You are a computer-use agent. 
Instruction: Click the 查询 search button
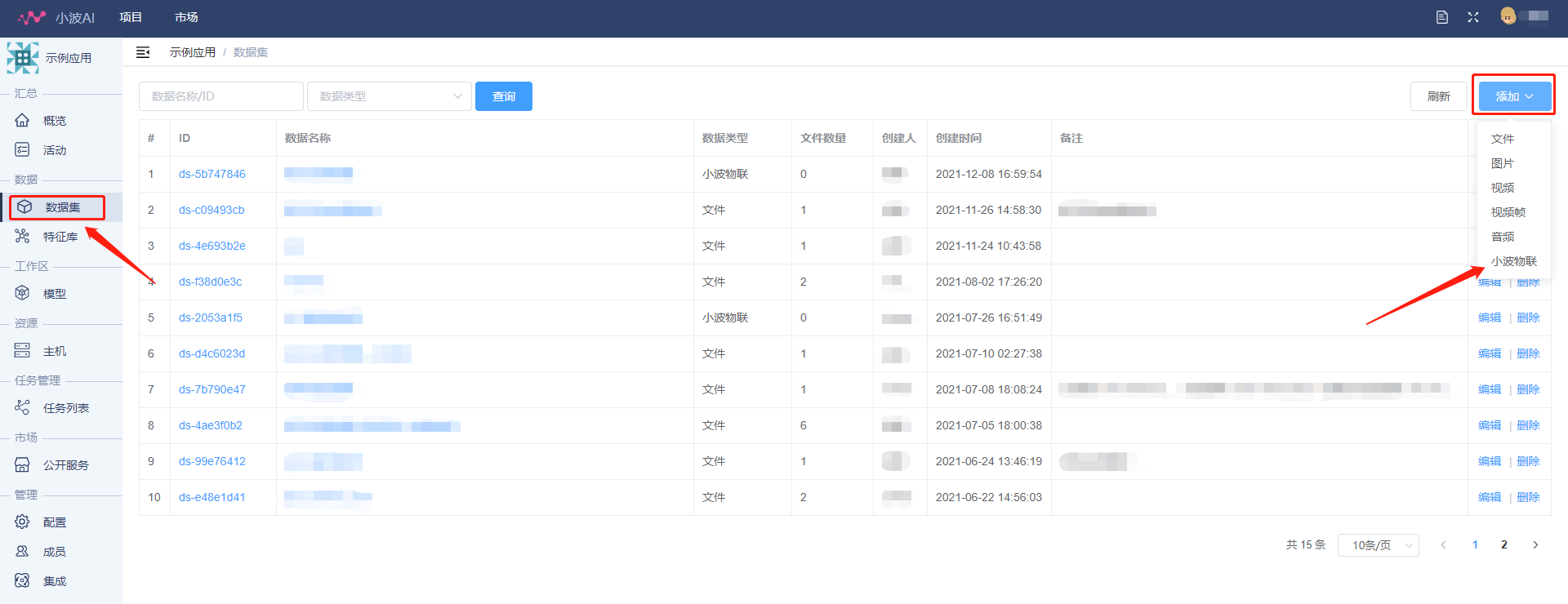click(504, 96)
